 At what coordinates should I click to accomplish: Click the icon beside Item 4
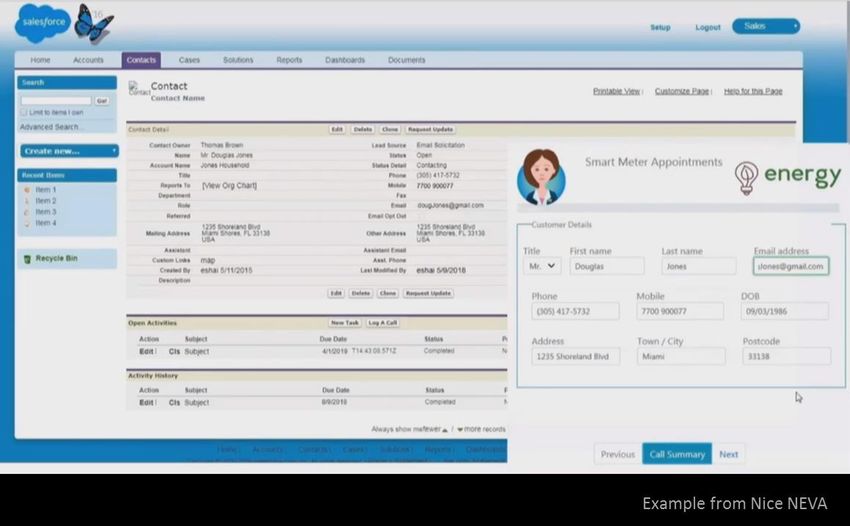point(27,223)
